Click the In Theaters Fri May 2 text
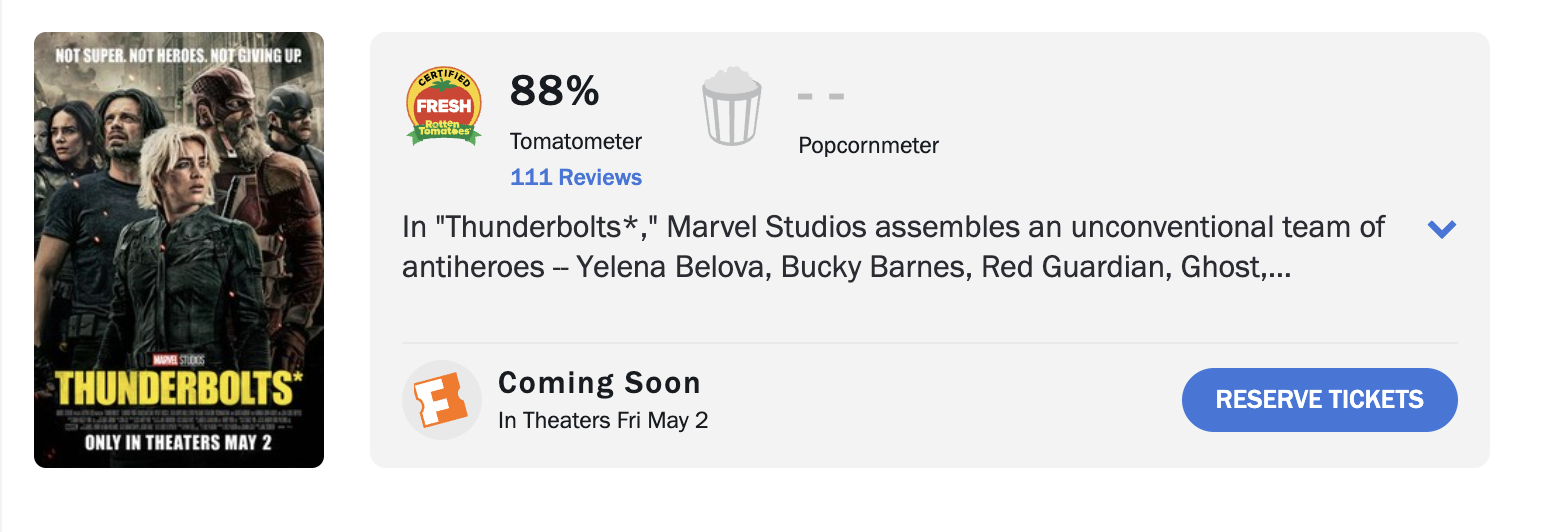The width and height of the screenshot is (1568, 532). pyautogui.click(x=603, y=420)
